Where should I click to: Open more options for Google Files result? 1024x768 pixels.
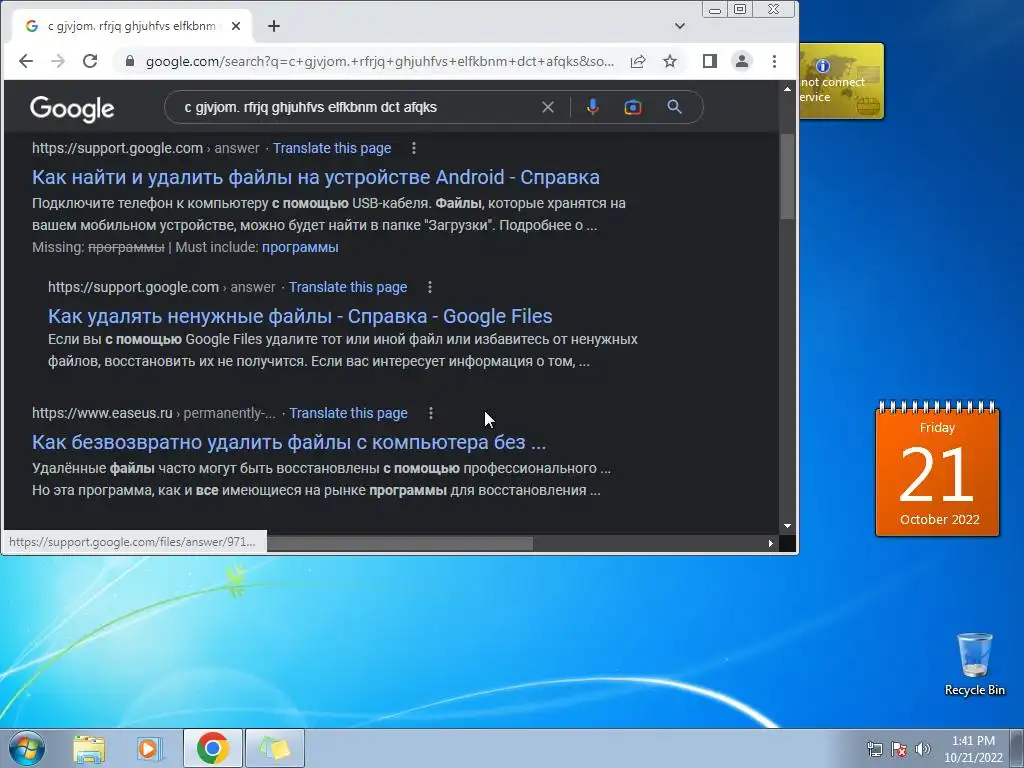click(429, 287)
